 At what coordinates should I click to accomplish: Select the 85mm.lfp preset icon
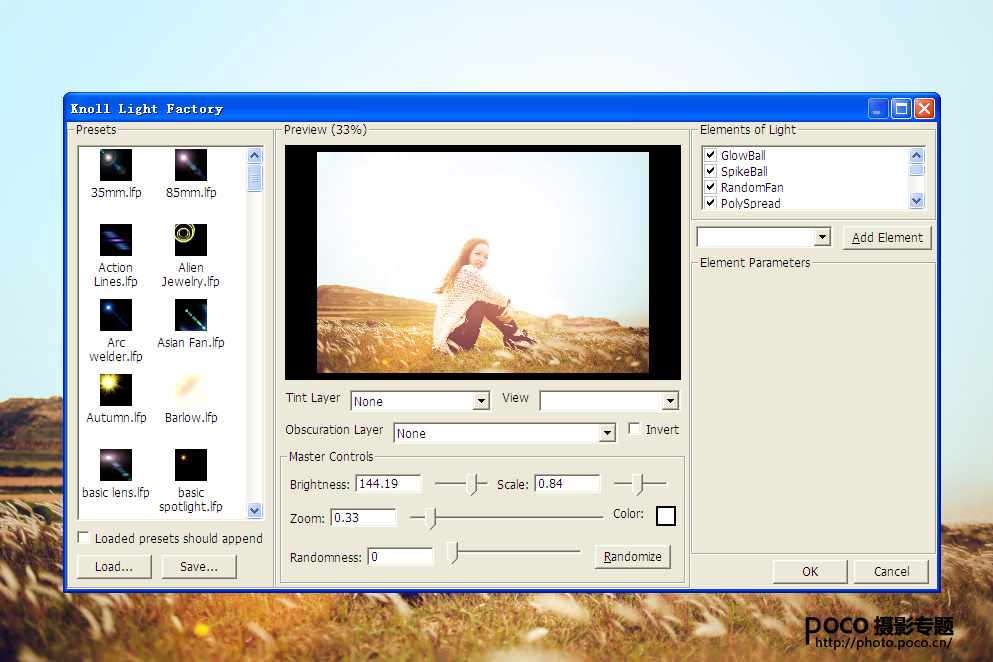point(191,165)
